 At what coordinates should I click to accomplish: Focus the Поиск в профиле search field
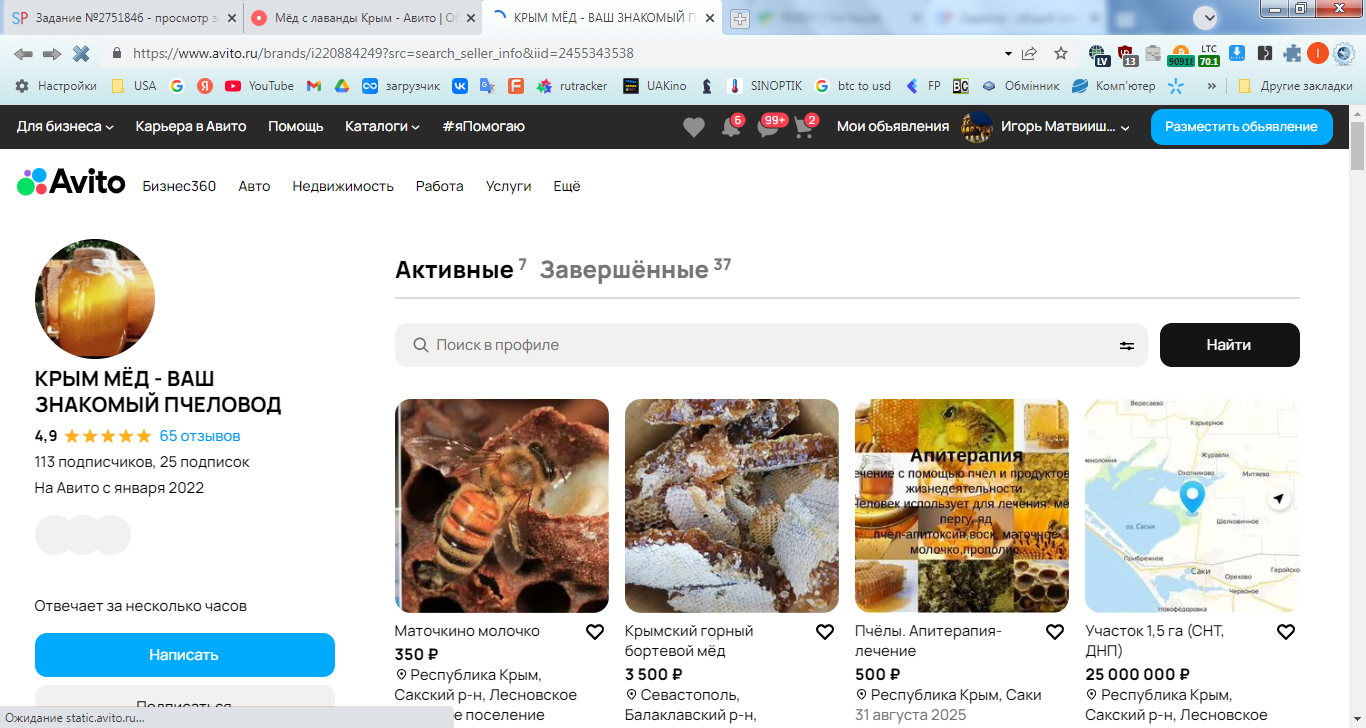pos(771,345)
